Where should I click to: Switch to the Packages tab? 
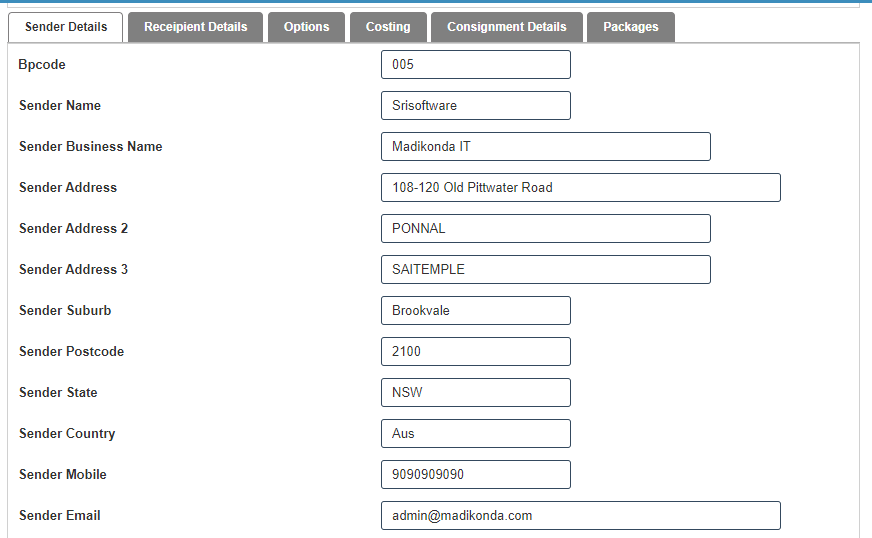(631, 27)
